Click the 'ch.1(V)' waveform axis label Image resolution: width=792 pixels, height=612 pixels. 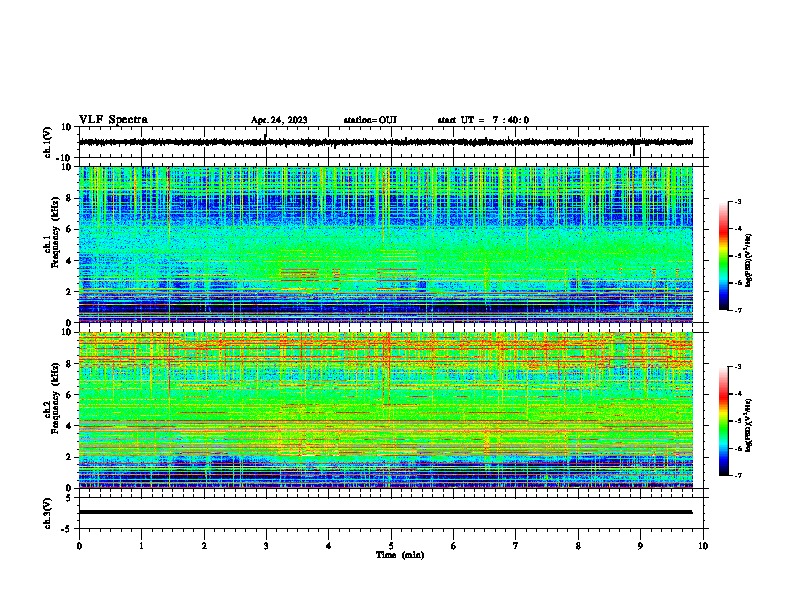47,142
